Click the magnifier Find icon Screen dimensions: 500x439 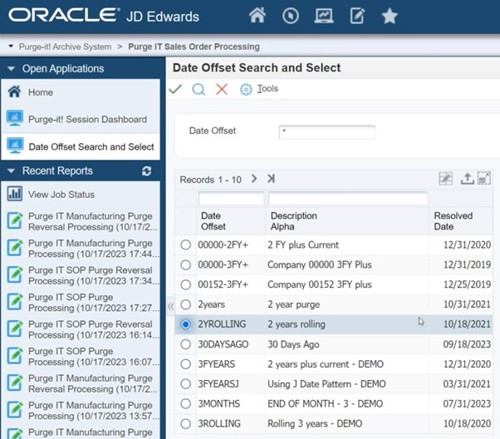pos(199,89)
